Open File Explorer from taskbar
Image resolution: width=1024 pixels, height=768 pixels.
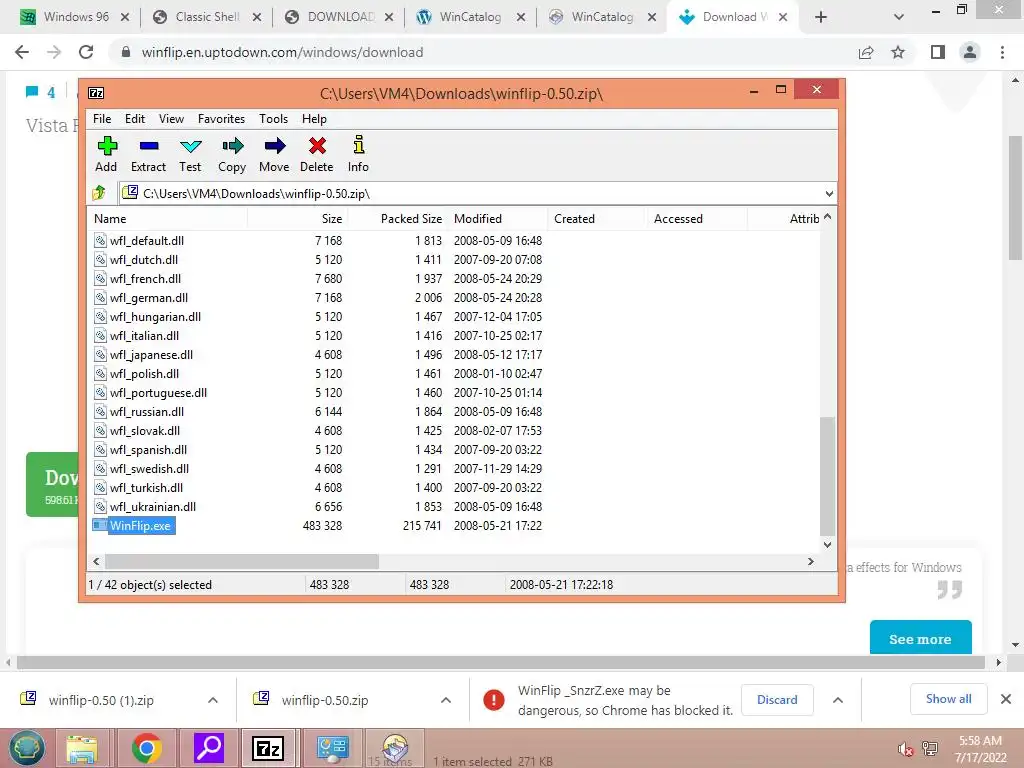click(x=82, y=748)
